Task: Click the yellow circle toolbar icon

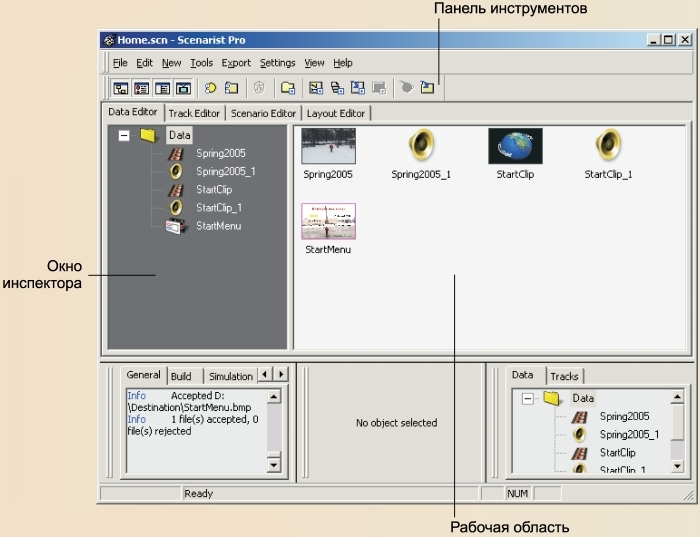Action: coord(210,88)
